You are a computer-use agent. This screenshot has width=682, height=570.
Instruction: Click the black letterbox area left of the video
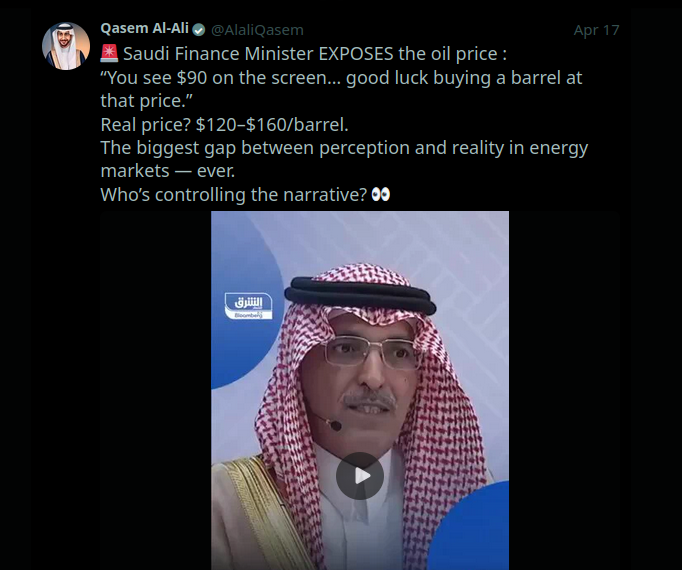tap(156, 390)
